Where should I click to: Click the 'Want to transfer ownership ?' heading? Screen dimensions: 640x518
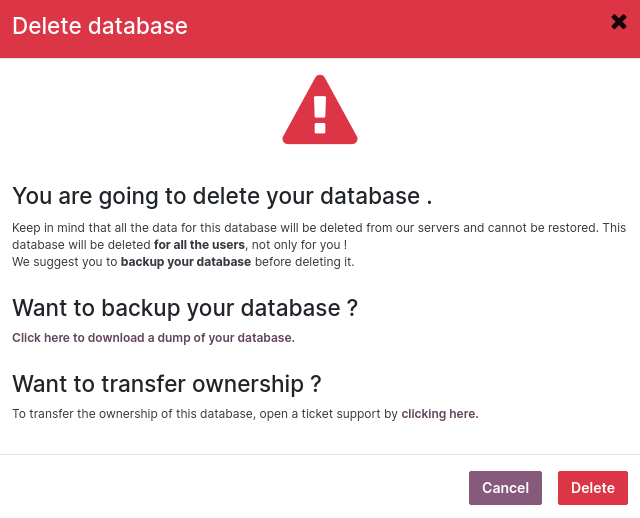(x=166, y=384)
